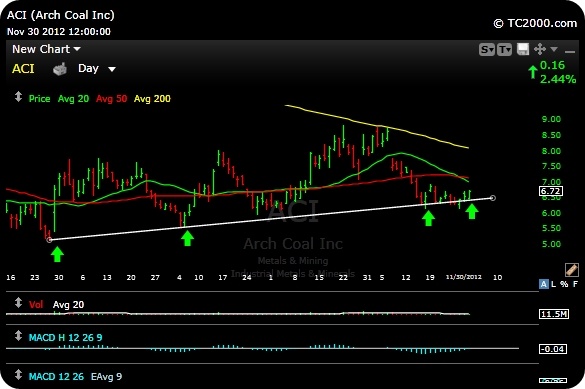The height and width of the screenshot is (389, 585).
Task: Click the MACD 12 26 label
Action: (x=56, y=377)
